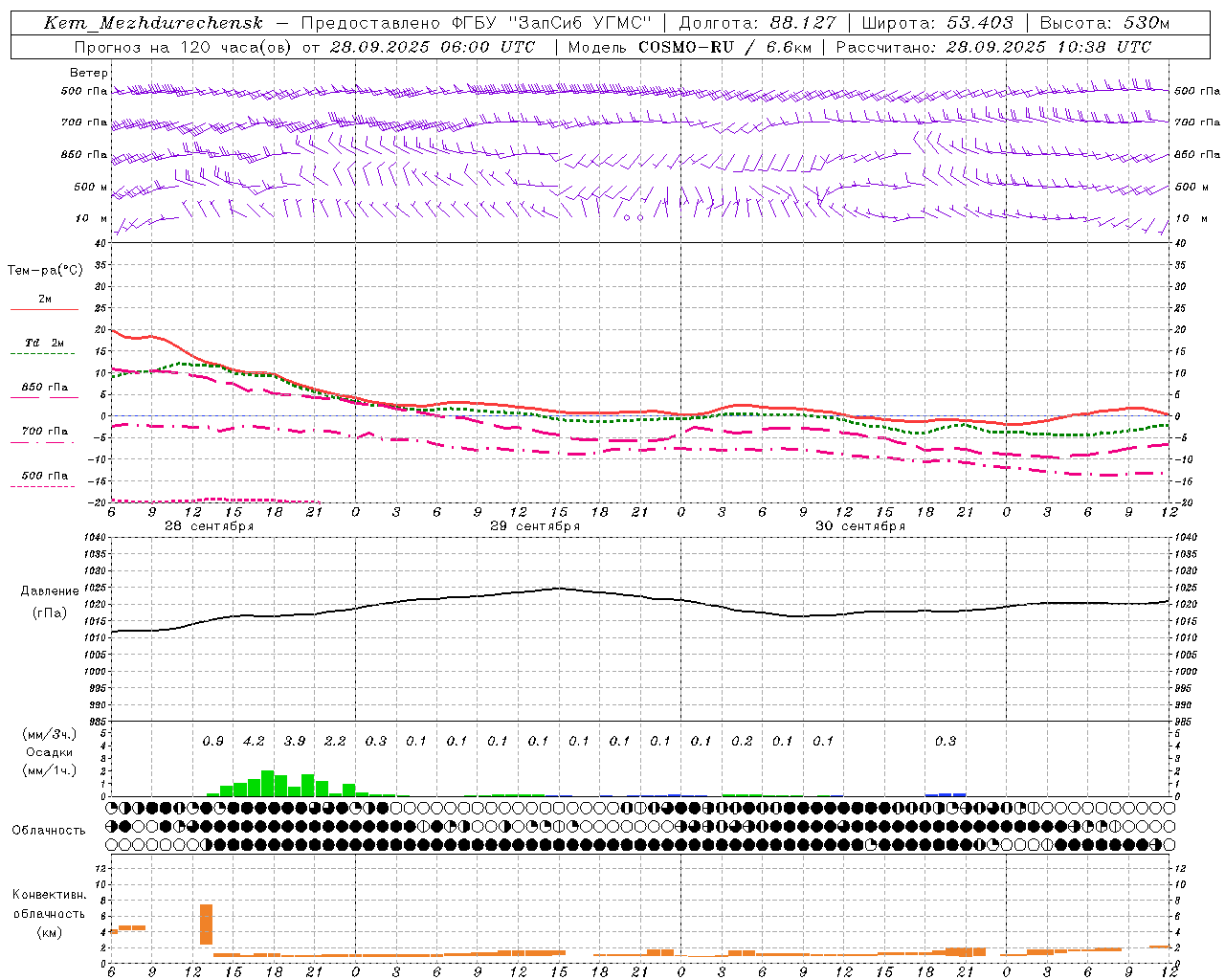
Task: Select the 'Широта: 53.403' latitude value
Action: click(937, 23)
